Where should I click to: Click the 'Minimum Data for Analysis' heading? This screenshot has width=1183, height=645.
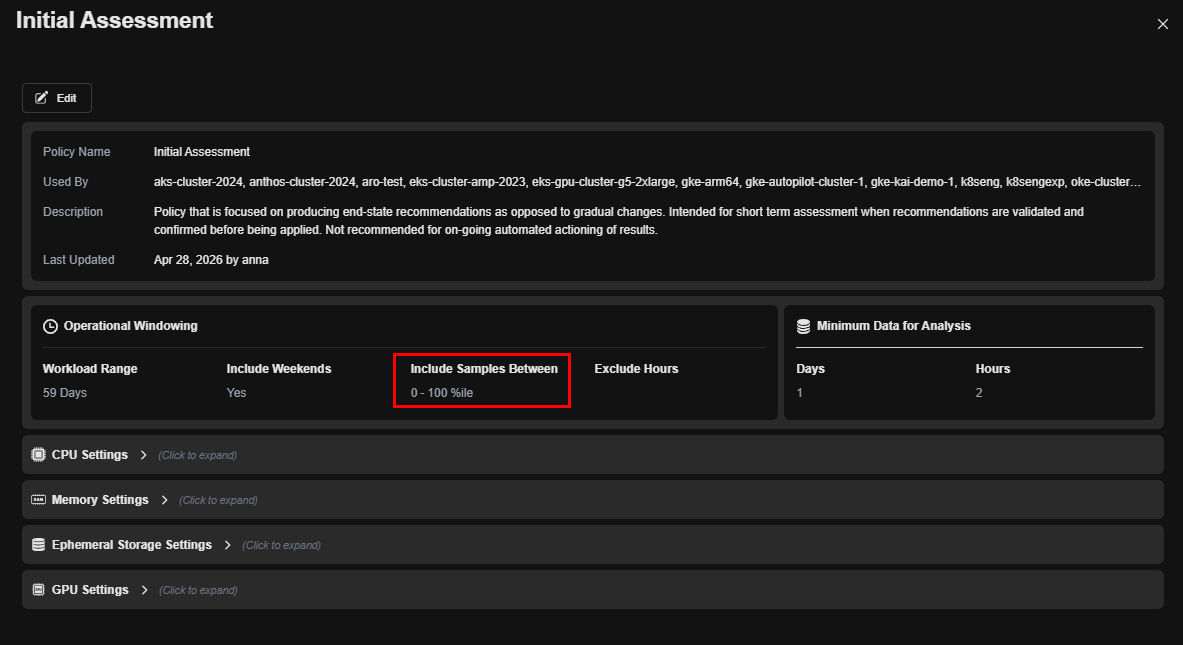tap(893, 326)
